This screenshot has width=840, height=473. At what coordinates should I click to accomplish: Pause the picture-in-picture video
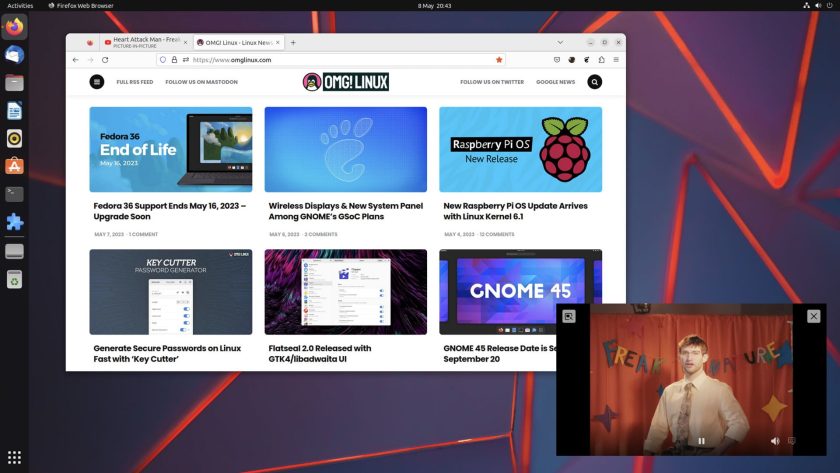tap(701, 441)
